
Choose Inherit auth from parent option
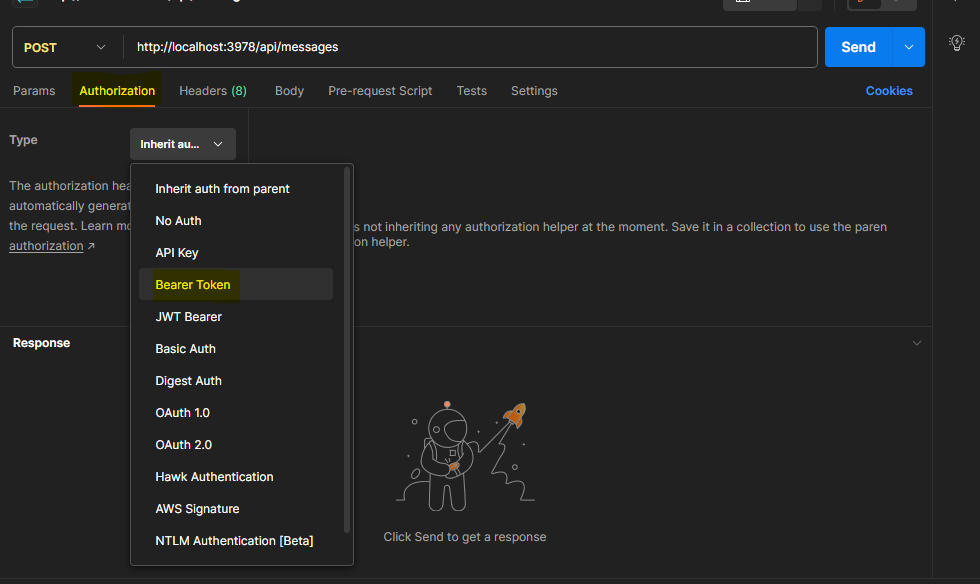point(236,189)
